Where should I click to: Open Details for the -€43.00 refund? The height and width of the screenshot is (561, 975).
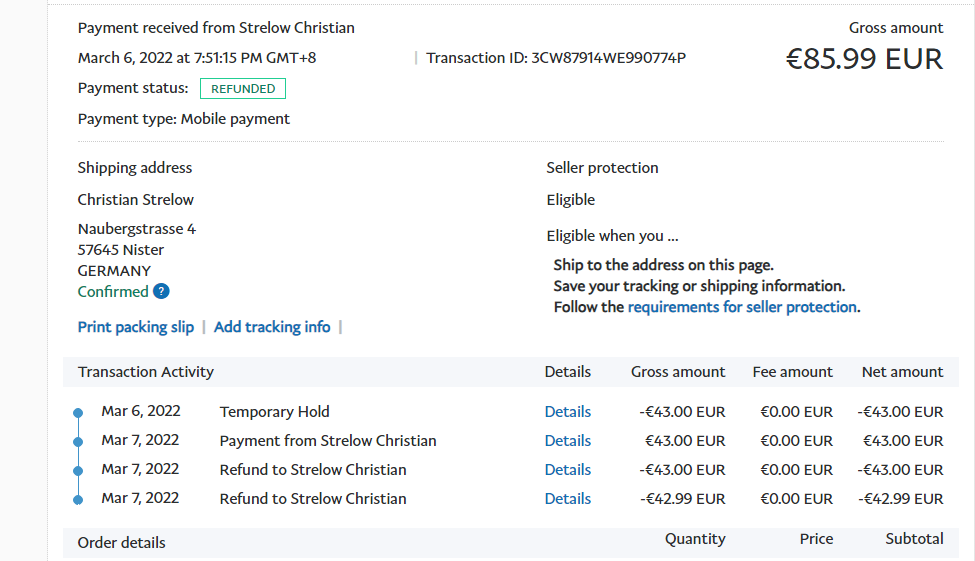tap(567, 470)
